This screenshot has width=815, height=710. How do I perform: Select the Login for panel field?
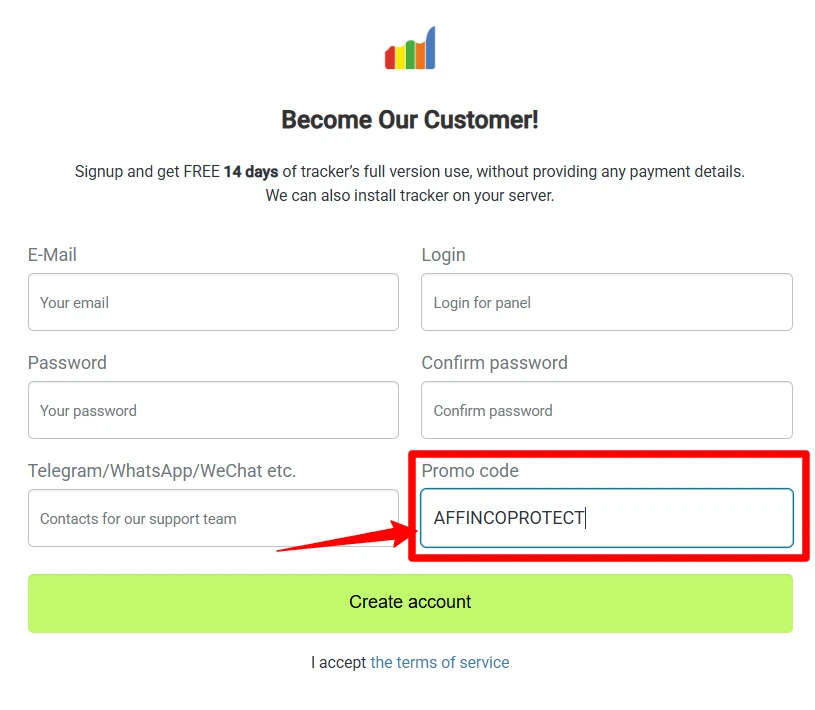click(606, 302)
